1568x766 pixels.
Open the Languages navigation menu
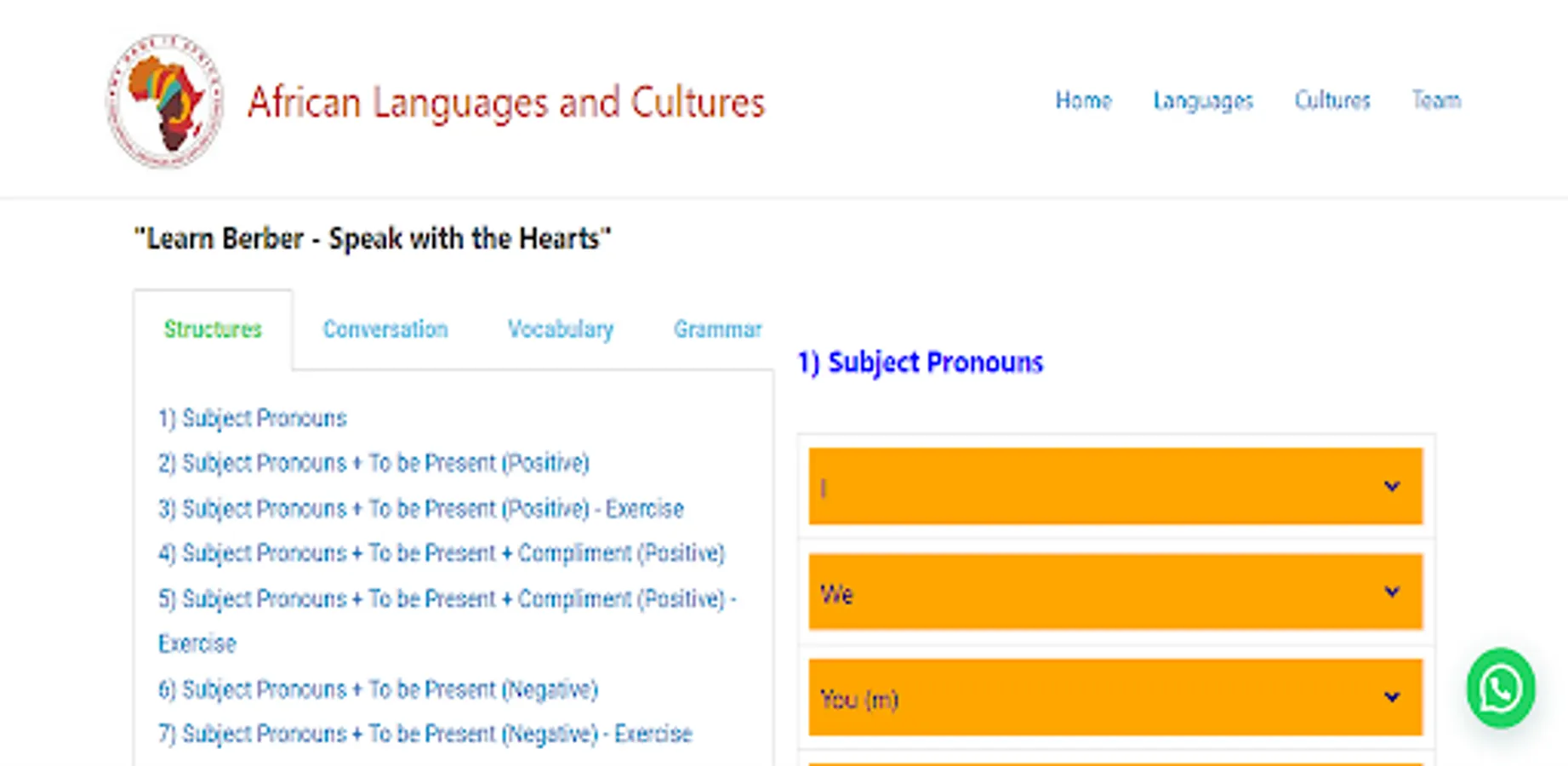[1203, 100]
